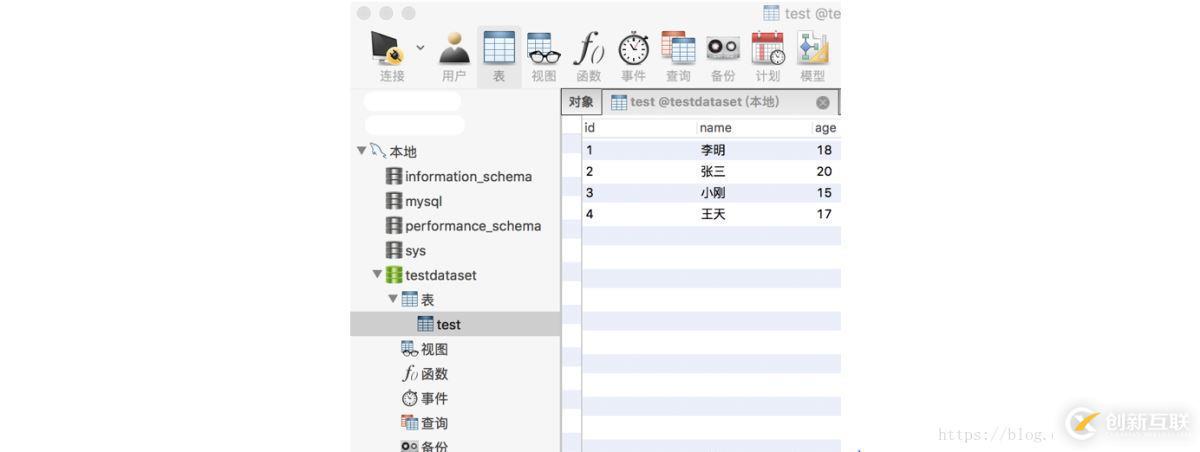Viewport: 1200px width, 452px height.
Task: Select the performance_schema database
Action: point(473,226)
